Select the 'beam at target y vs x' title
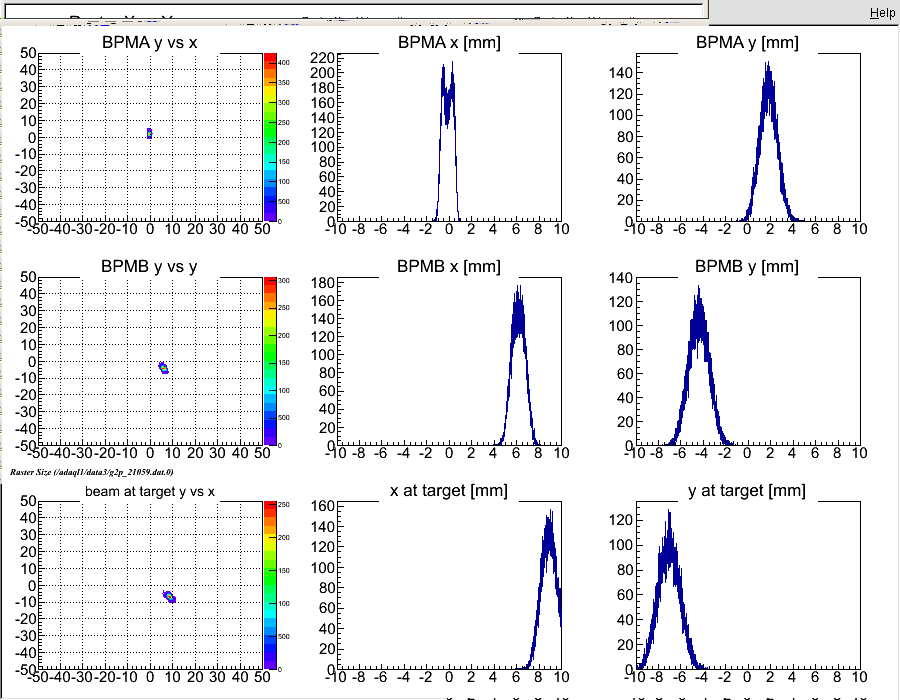900x700 pixels. tap(150, 491)
